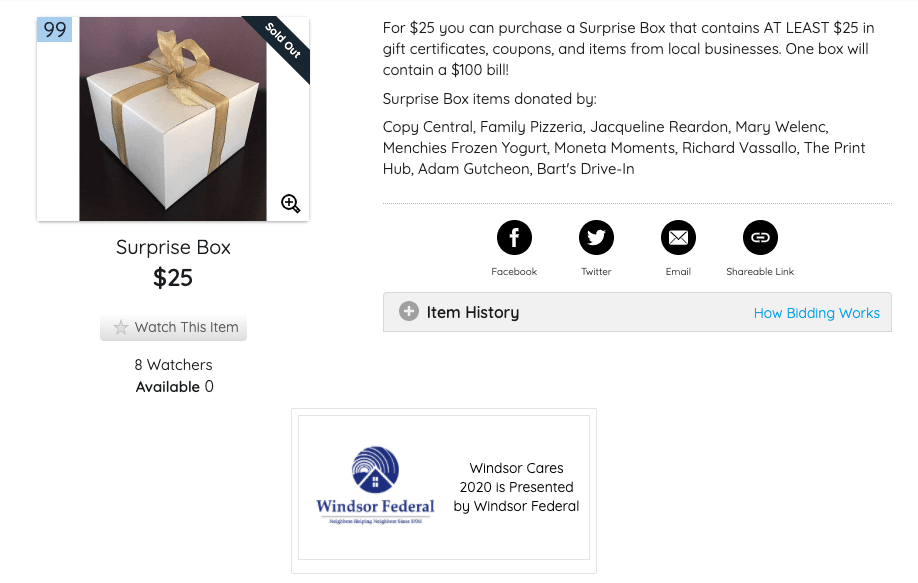
Task: Click the Shareable Link text label
Action: click(x=760, y=272)
